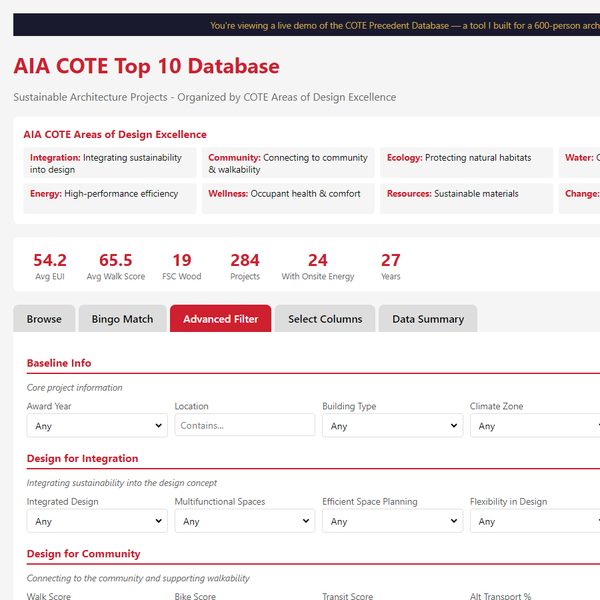This screenshot has height=600, width=600.
Task: Expand the Award Year dropdown
Action: (97, 426)
